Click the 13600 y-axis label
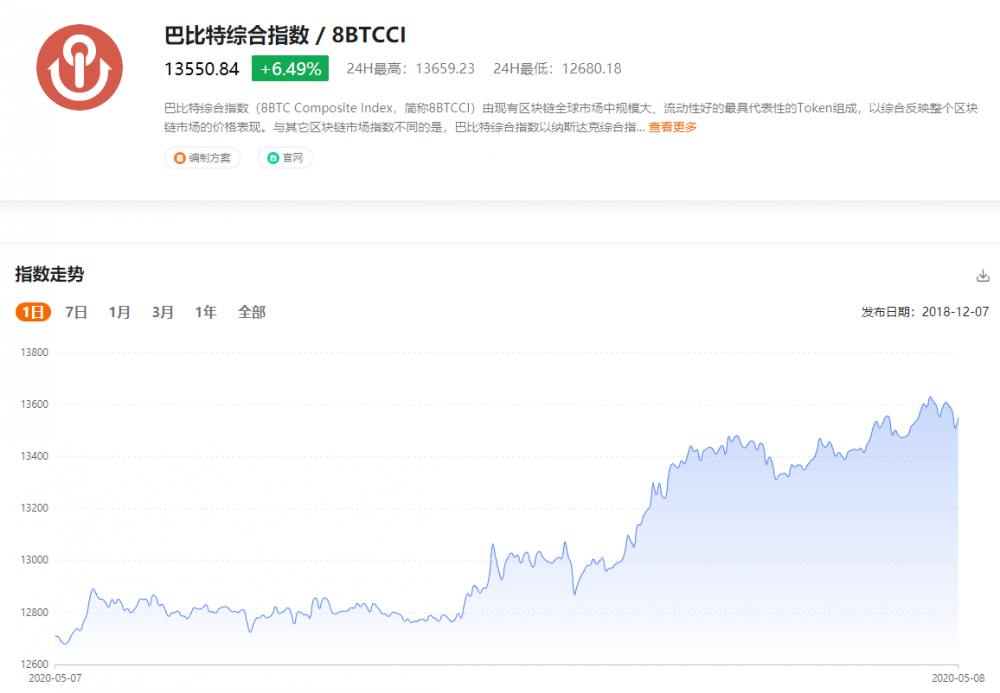This screenshot has height=693, width=1000. click(34, 404)
